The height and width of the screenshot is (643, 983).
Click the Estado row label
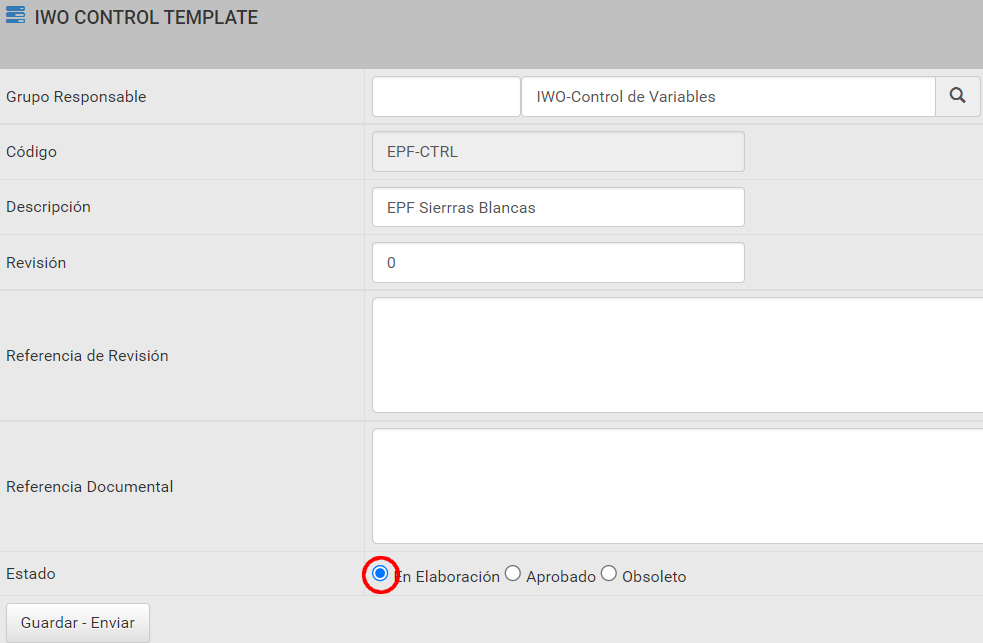point(31,573)
